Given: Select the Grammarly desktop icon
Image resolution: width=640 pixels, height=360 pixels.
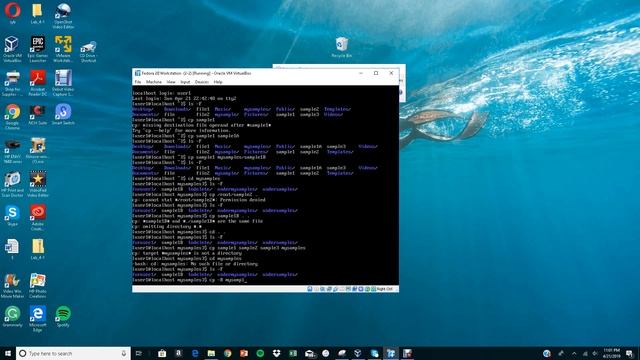Looking at the screenshot, I should tap(12, 317).
